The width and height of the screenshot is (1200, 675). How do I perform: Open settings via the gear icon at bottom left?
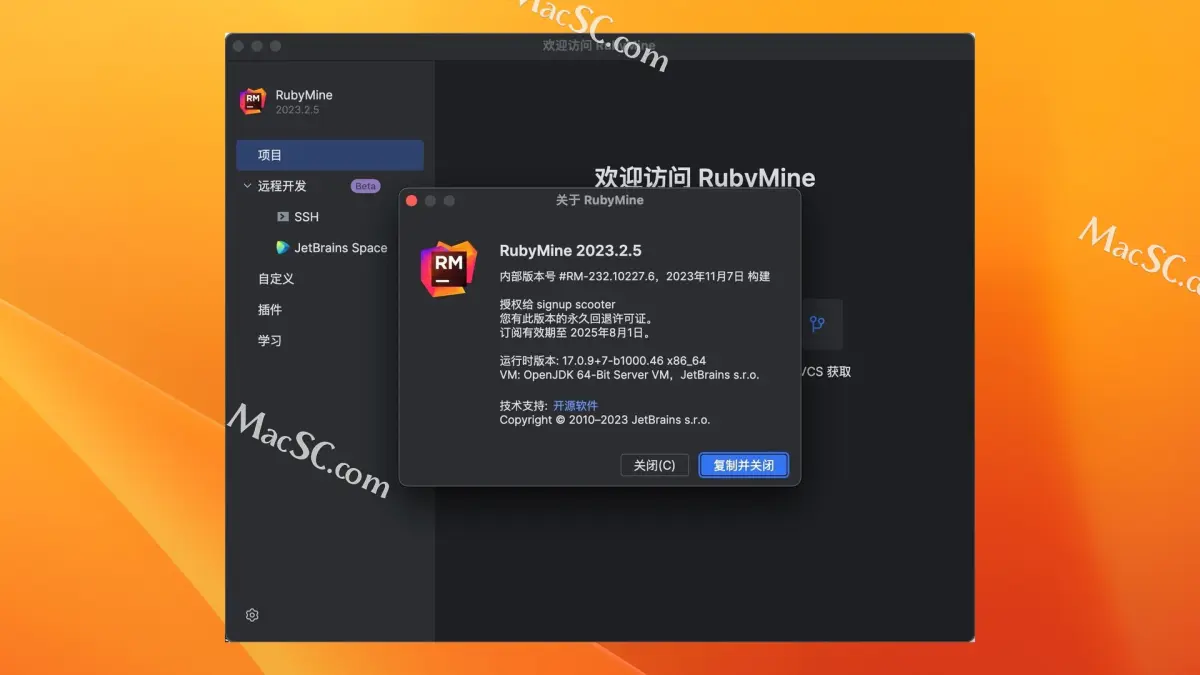(x=251, y=615)
